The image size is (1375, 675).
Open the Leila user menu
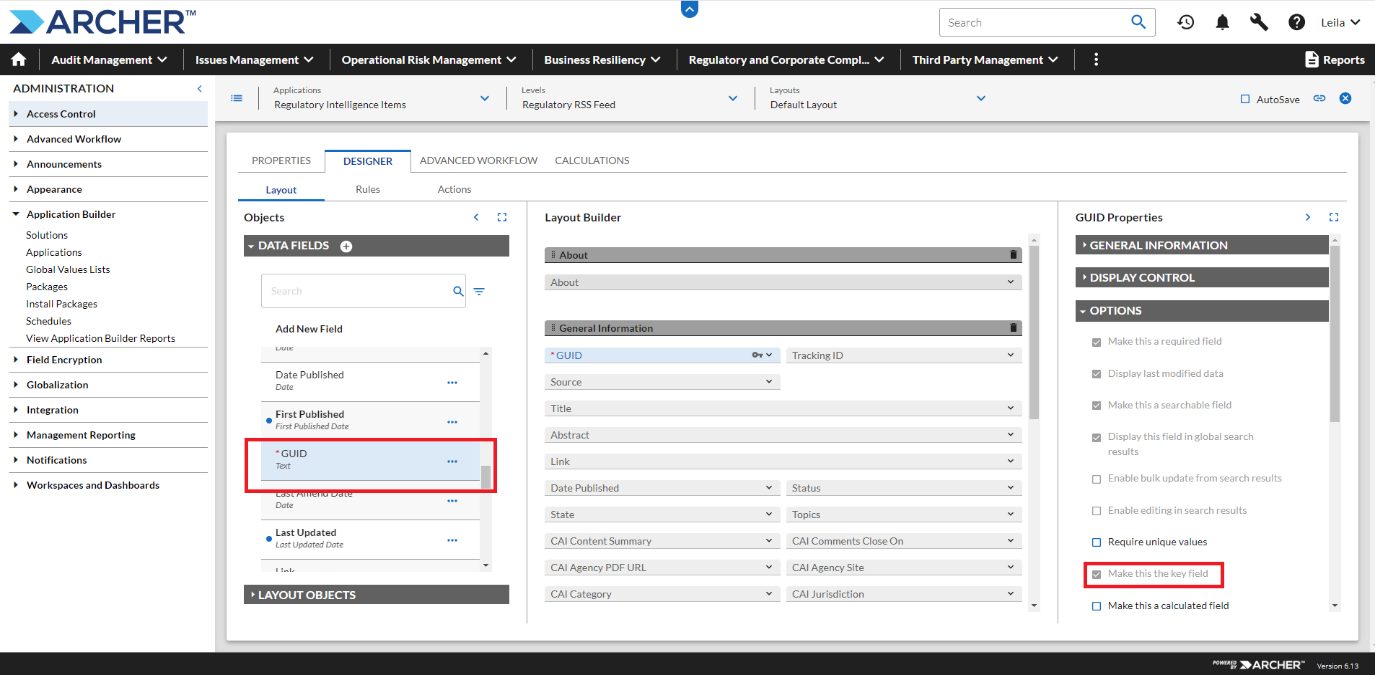click(x=1340, y=22)
